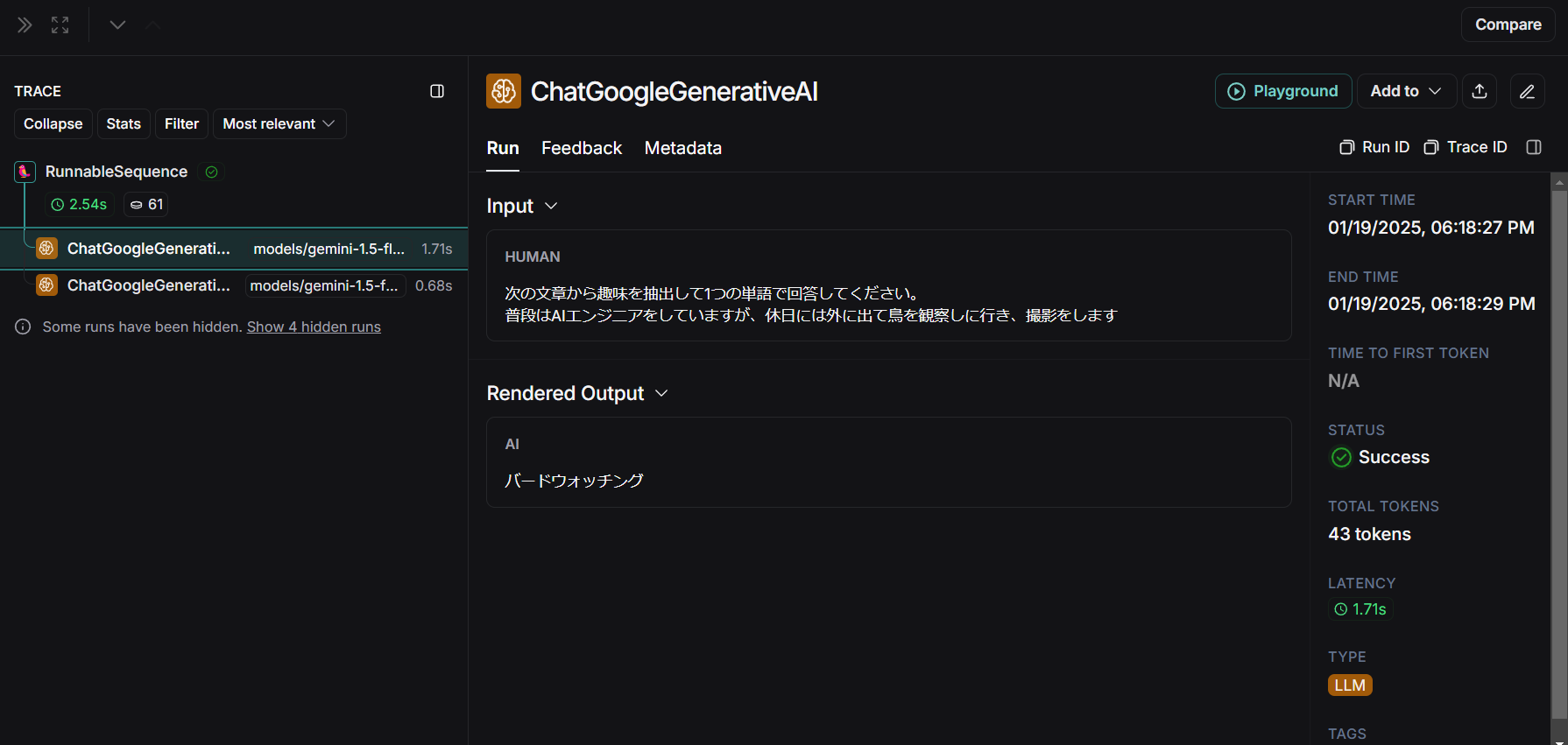
Task: Click the 2.54s latency badge
Action: [x=80, y=204]
